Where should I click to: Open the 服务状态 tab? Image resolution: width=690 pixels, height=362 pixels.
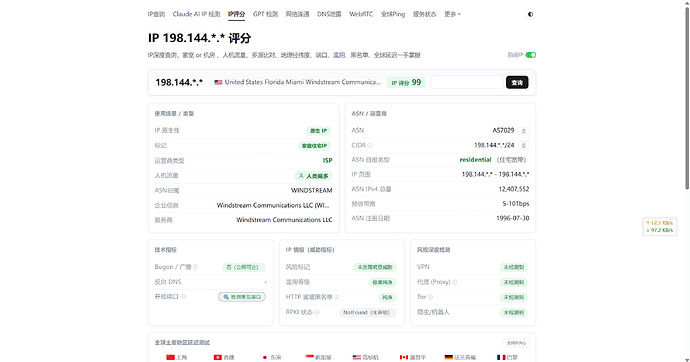coord(425,14)
